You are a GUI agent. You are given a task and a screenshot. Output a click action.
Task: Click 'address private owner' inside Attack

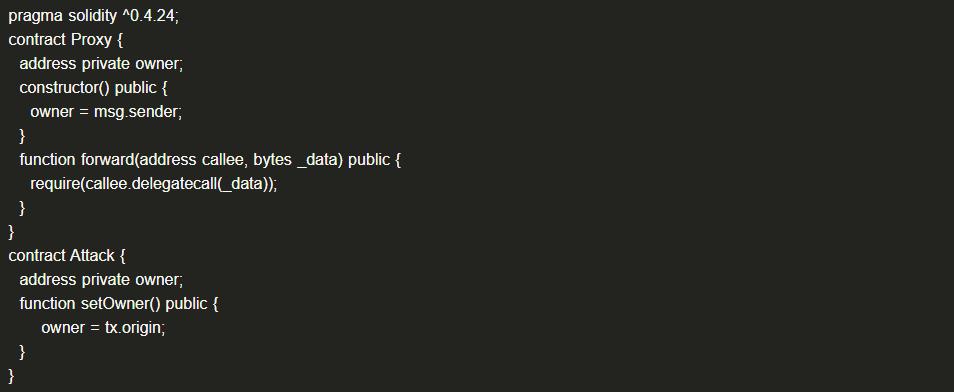101,280
